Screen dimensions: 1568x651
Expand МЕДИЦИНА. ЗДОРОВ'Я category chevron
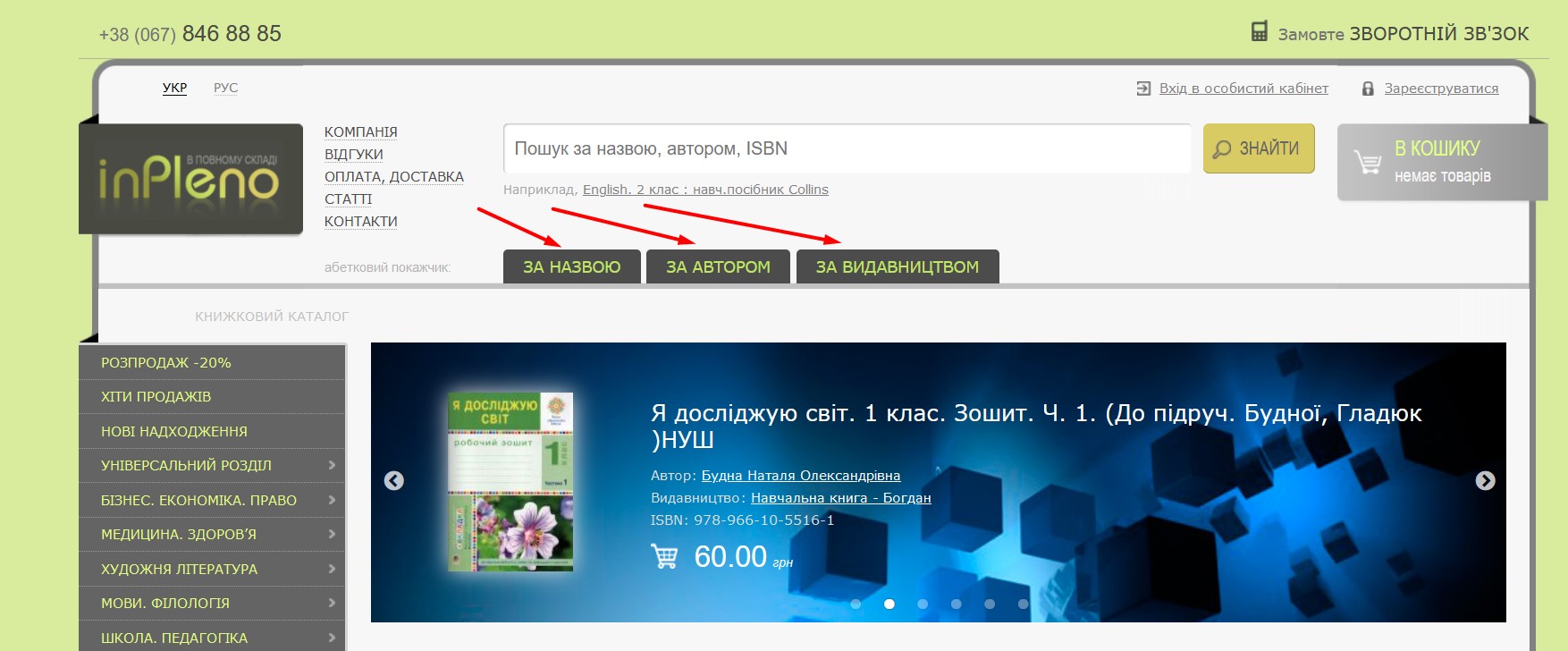332,534
